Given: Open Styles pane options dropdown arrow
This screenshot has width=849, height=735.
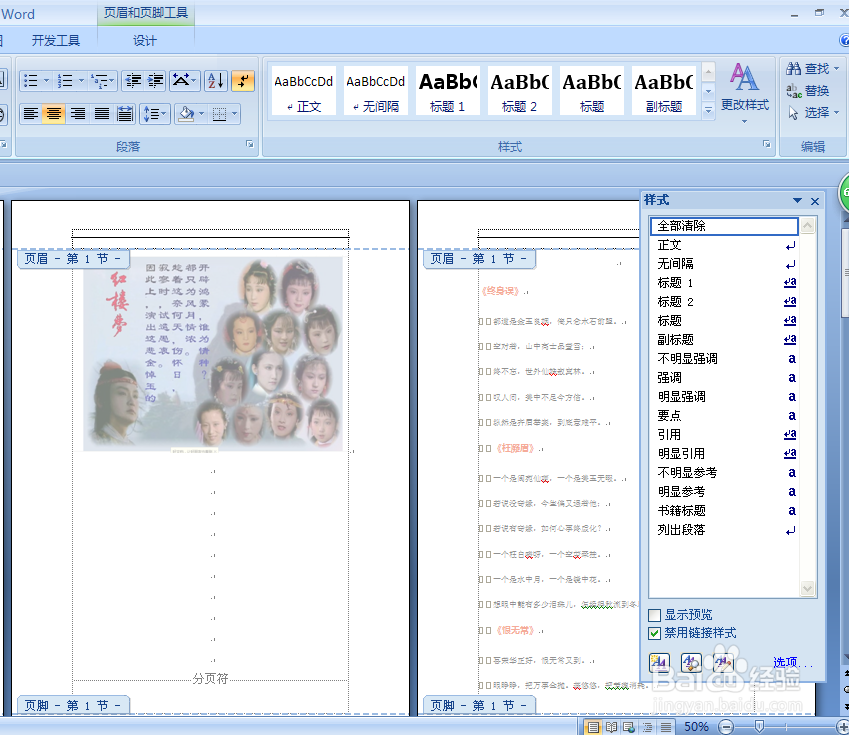Looking at the screenshot, I should [x=797, y=200].
